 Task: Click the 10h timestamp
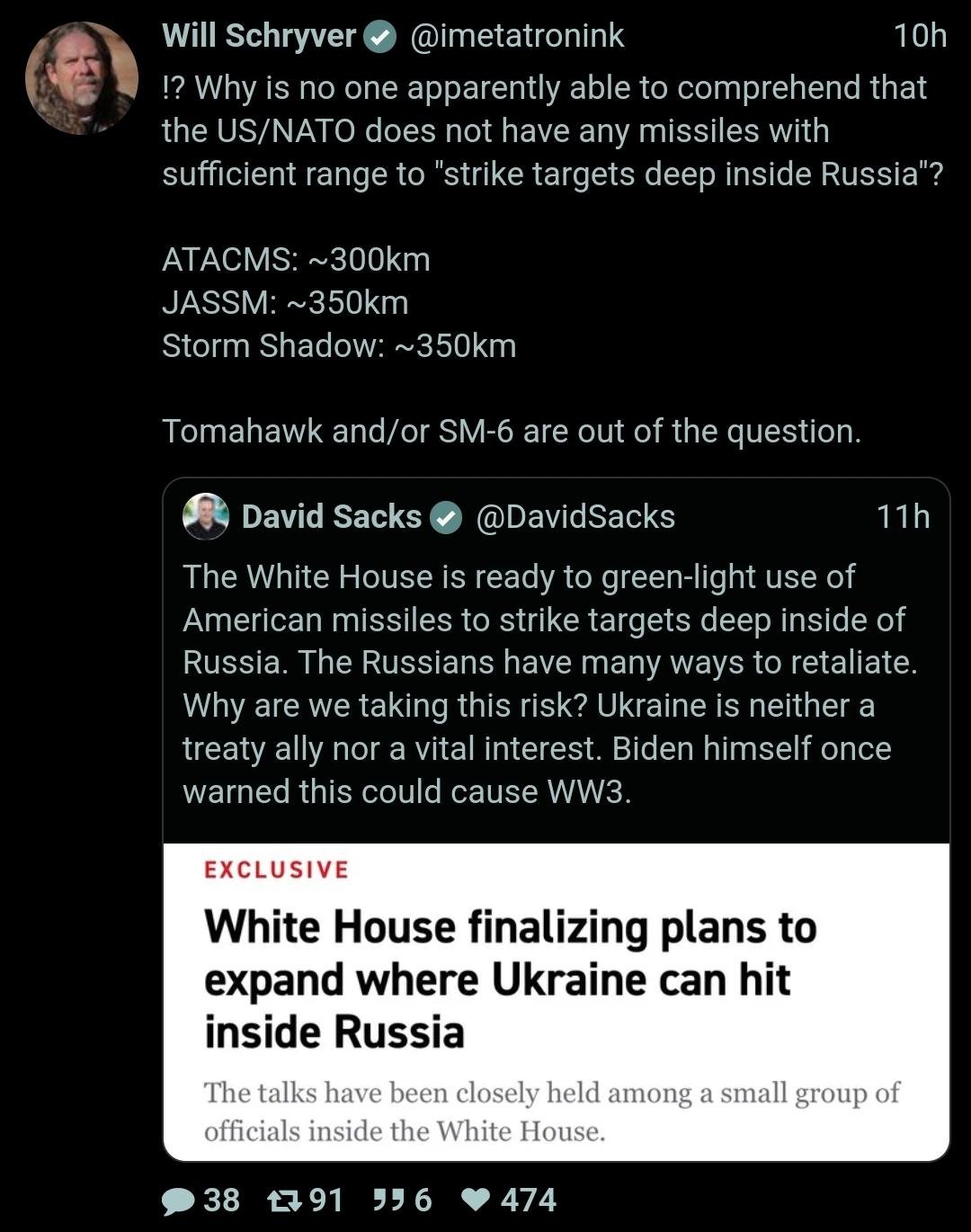point(920,36)
